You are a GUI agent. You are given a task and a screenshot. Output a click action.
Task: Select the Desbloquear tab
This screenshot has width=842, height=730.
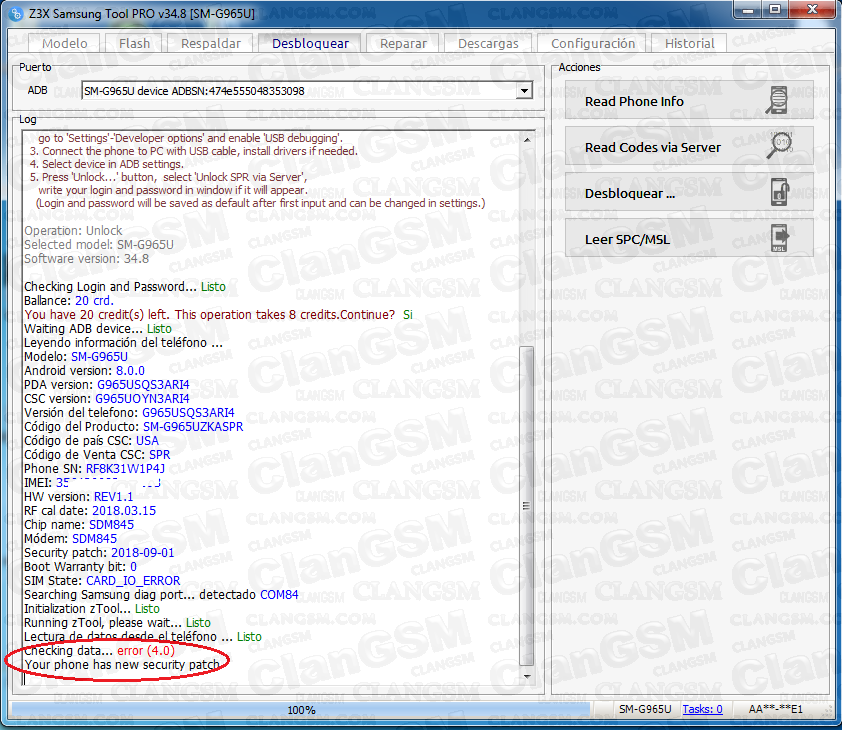coord(310,43)
